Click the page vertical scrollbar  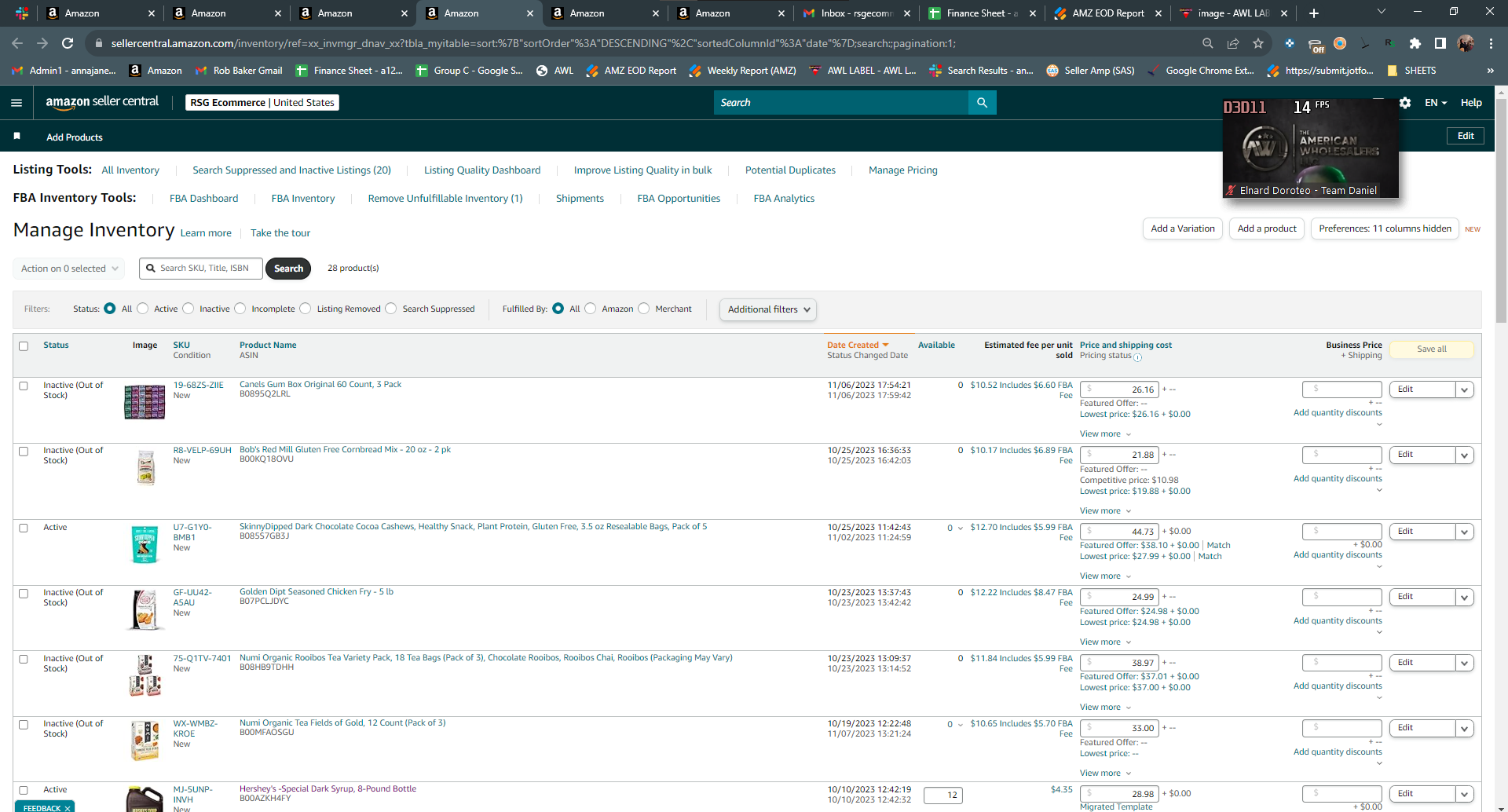click(x=1501, y=212)
